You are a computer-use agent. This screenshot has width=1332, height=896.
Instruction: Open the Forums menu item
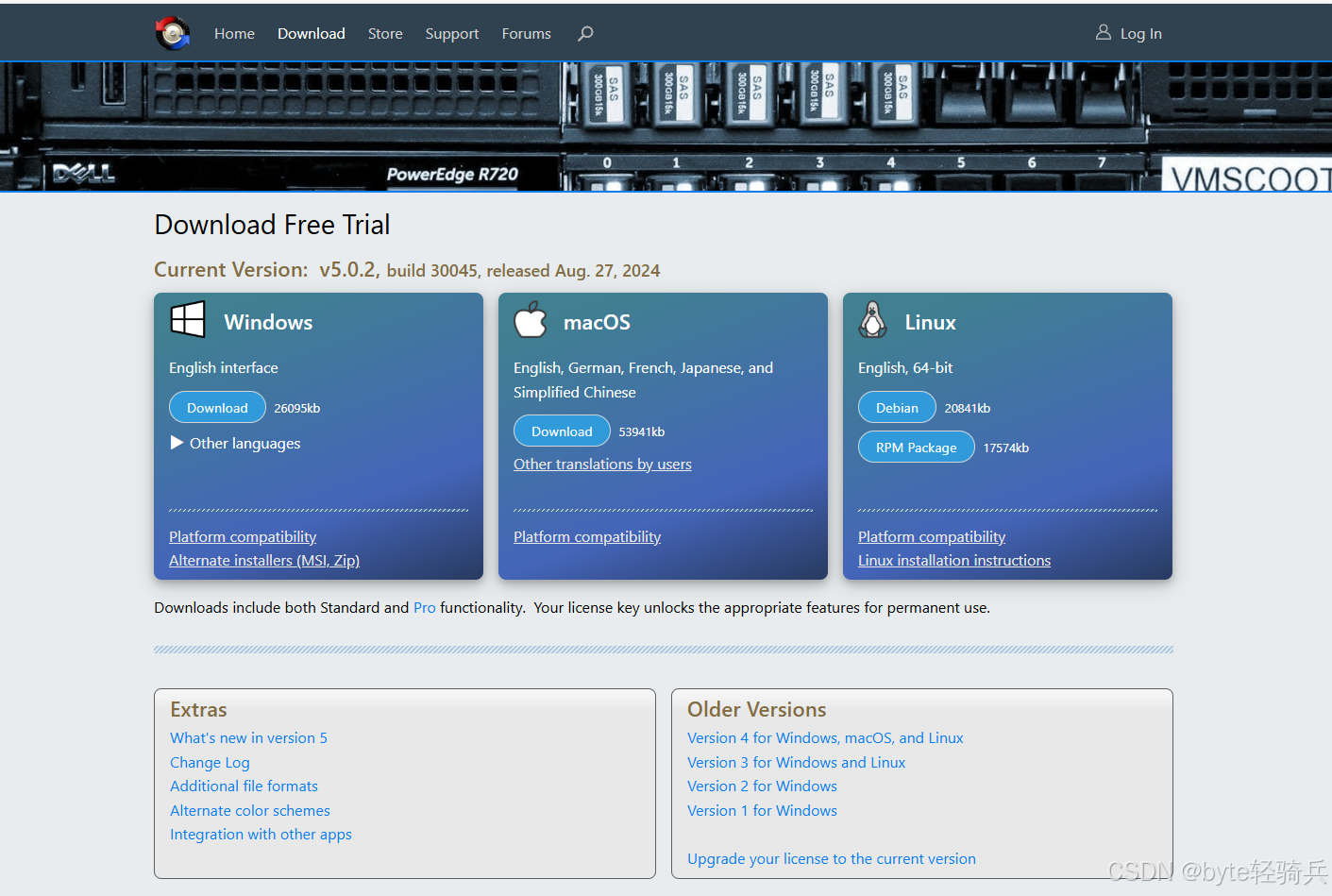[x=527, y=34]
